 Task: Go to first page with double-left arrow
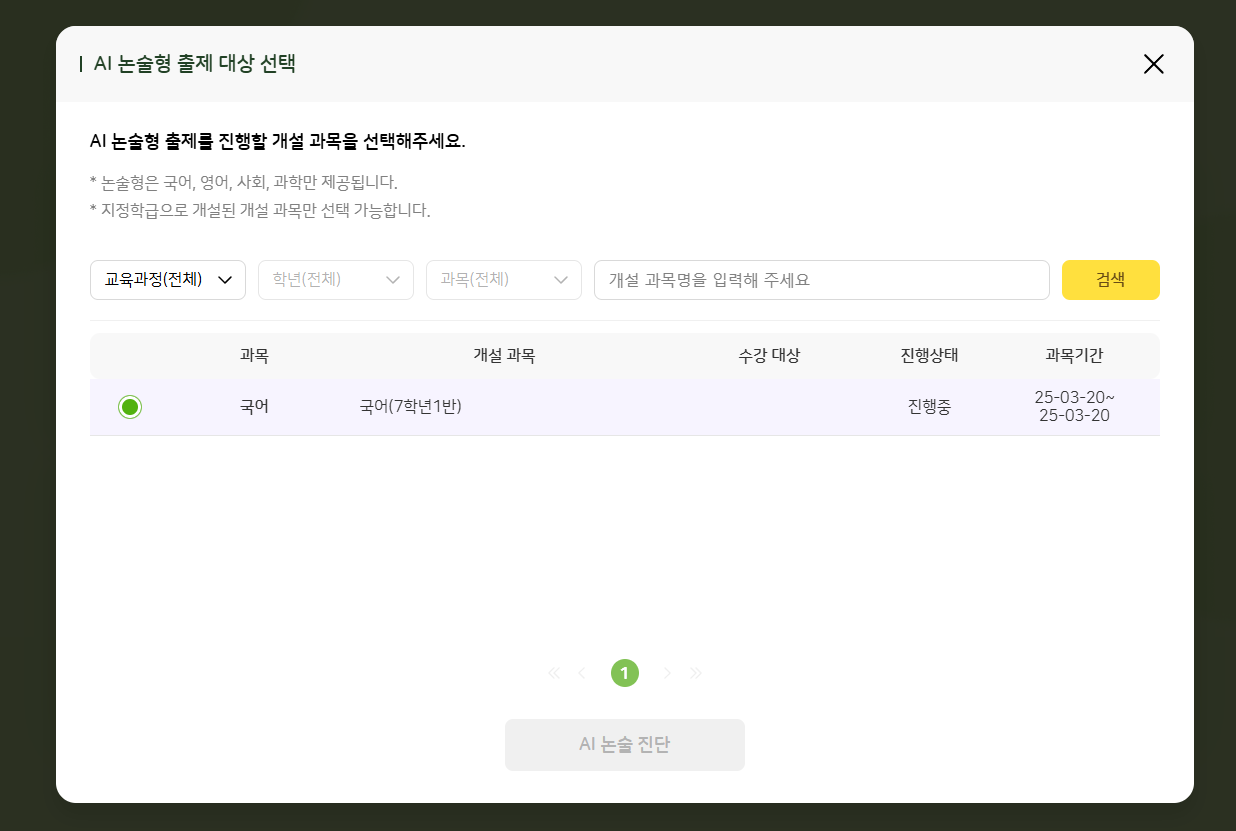tap(554, 673)
